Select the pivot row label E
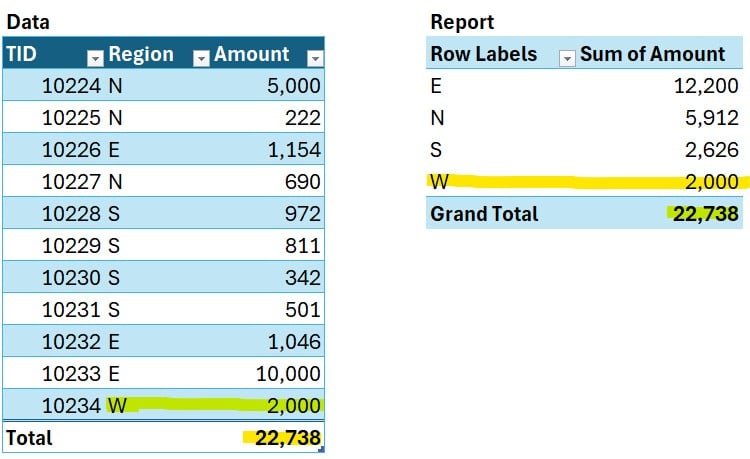This screenshot has height=459, width=750. (436, 87)
